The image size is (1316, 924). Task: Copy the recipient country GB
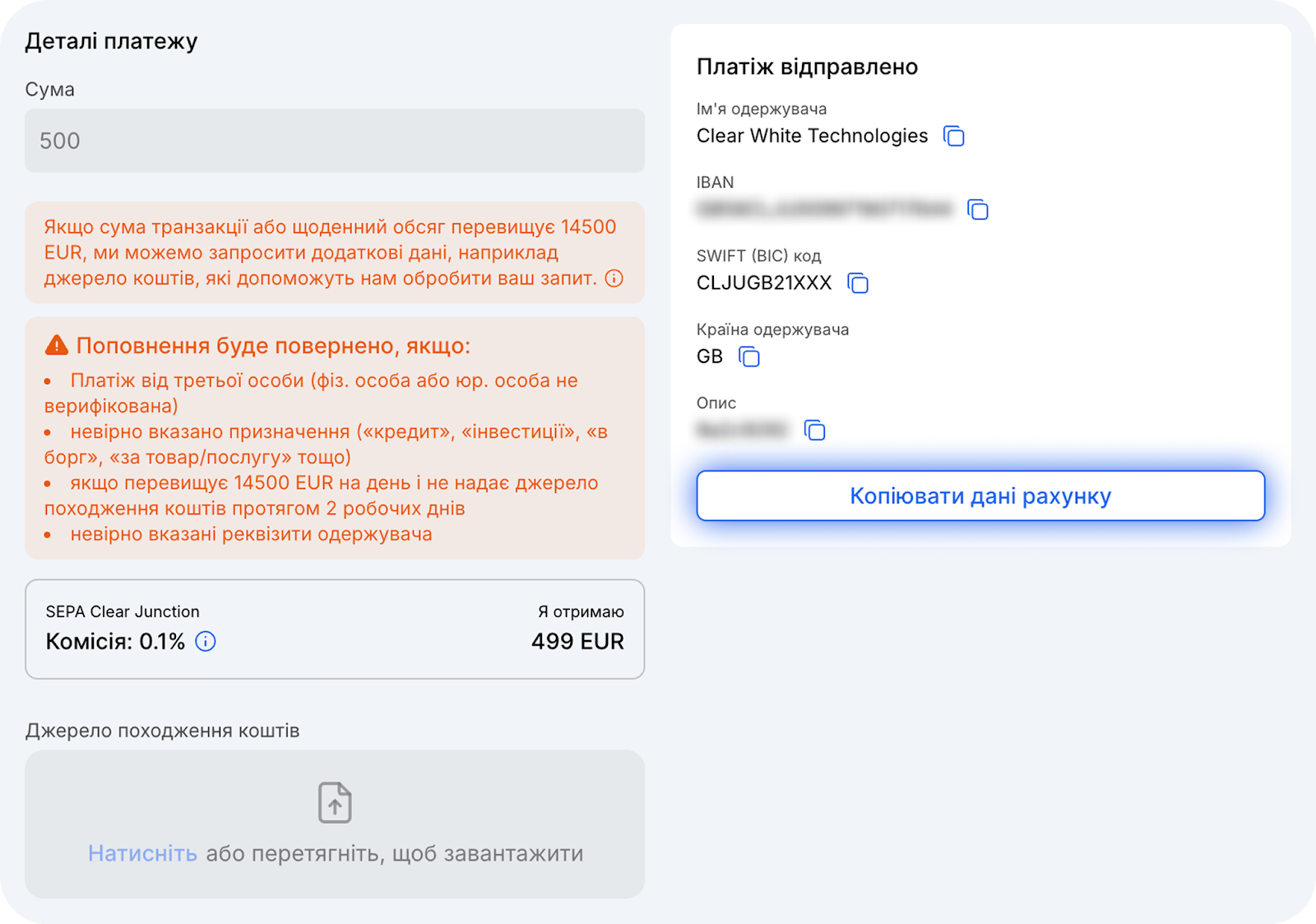749,356
